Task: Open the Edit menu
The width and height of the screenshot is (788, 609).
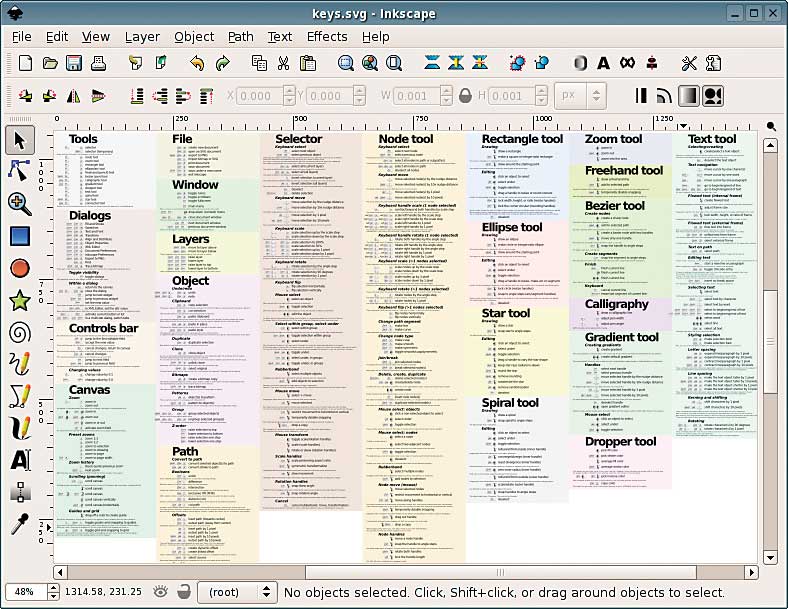Action: tap(57, 37)
